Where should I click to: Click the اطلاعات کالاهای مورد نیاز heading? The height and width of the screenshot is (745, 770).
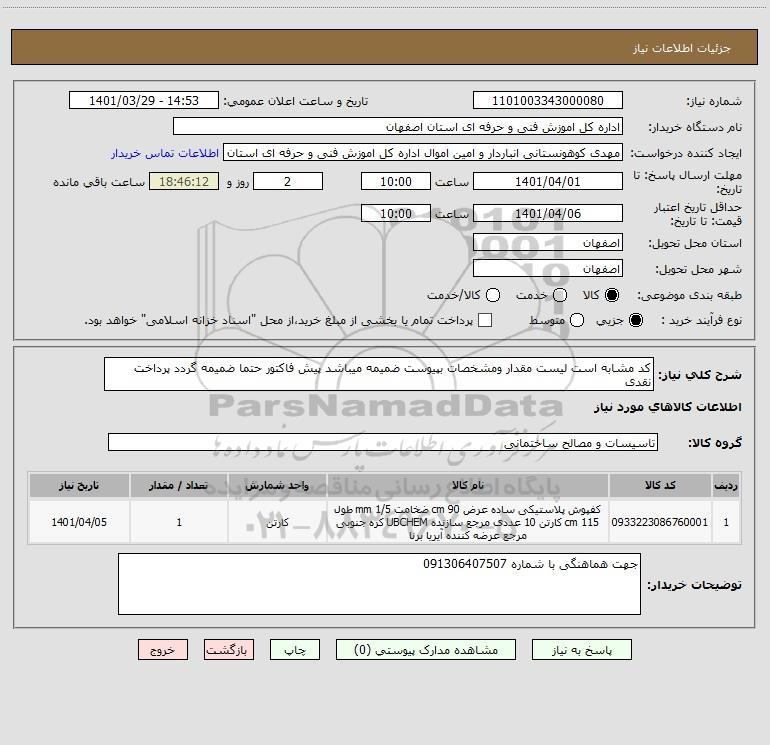click(667, 407)
